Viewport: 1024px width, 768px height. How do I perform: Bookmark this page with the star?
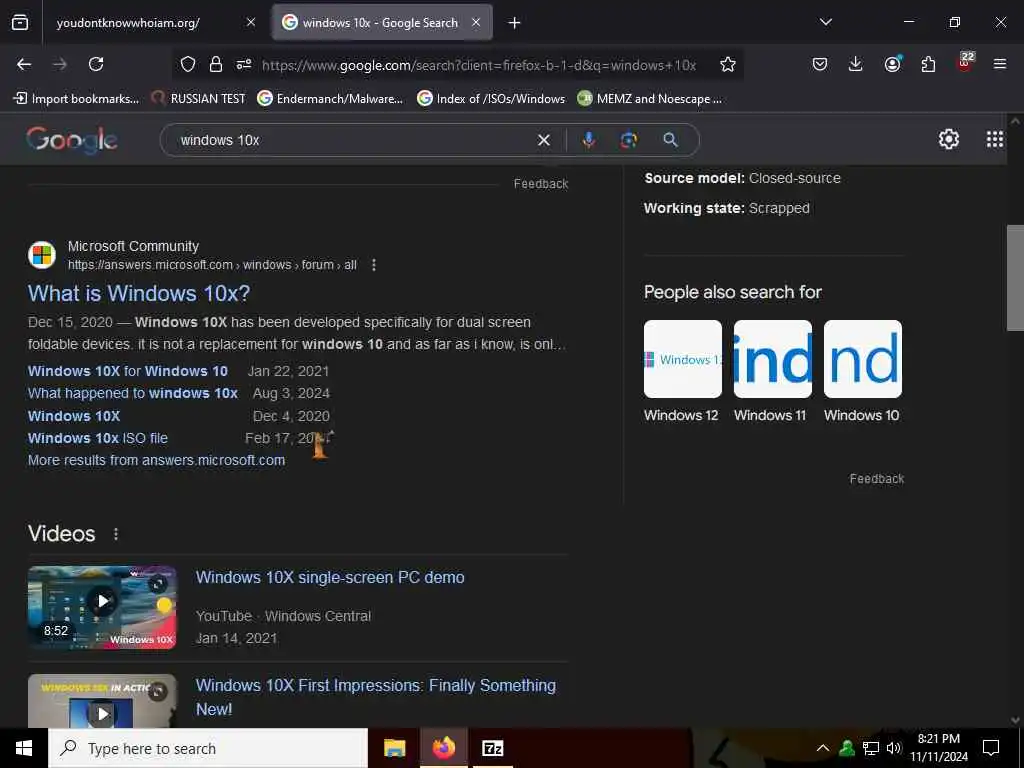[x=728, y=64]
